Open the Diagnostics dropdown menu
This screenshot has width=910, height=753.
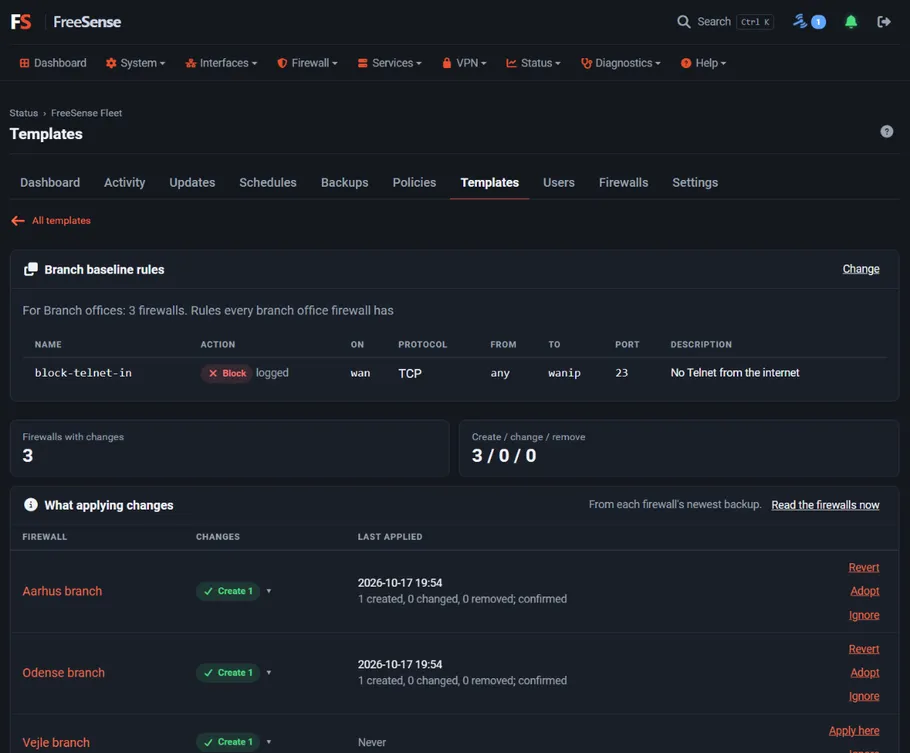click(621, 63)
